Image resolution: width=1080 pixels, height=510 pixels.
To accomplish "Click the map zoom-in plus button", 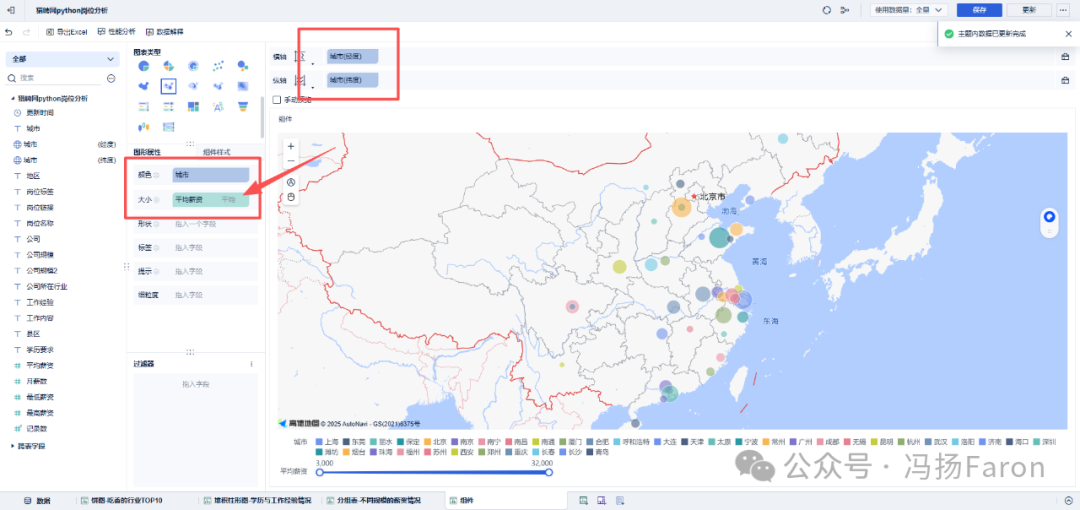I will pyautogui.click(x=291, y=146).
